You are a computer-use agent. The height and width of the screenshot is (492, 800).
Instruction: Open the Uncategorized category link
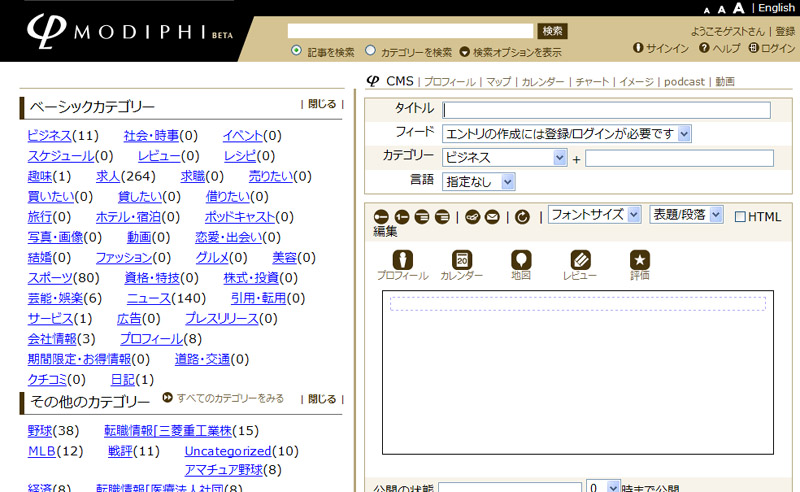[x=228, y=451]
